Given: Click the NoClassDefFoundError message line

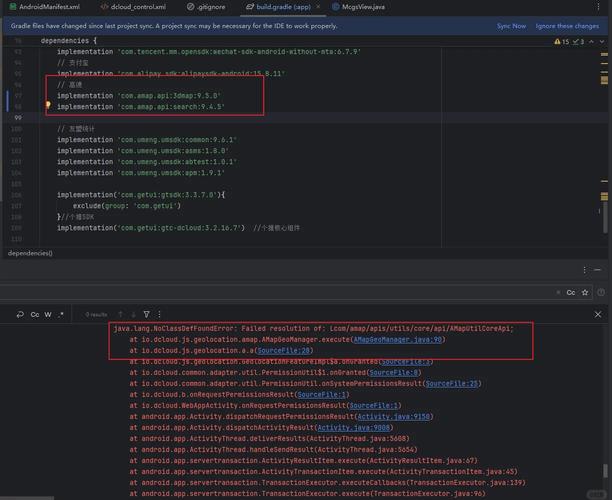Looking at the screenshot, I should 313,329.
